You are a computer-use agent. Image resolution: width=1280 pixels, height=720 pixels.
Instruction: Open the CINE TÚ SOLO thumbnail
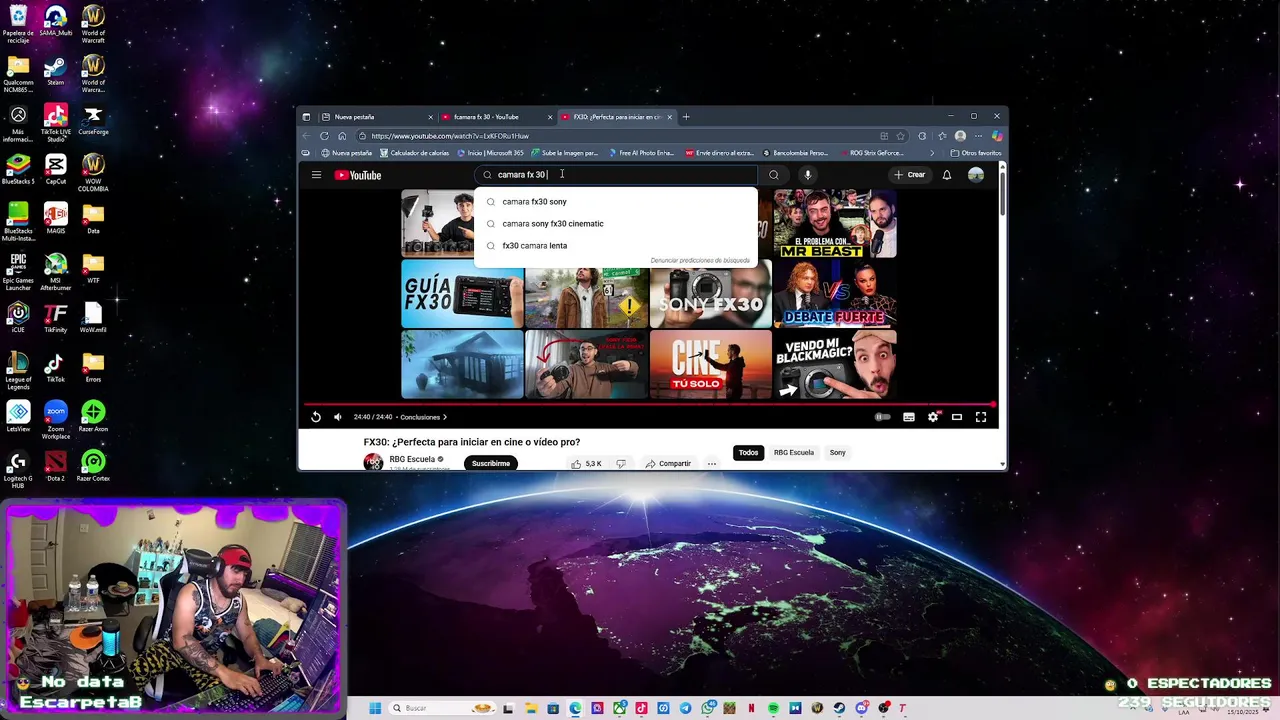[711, 365]
